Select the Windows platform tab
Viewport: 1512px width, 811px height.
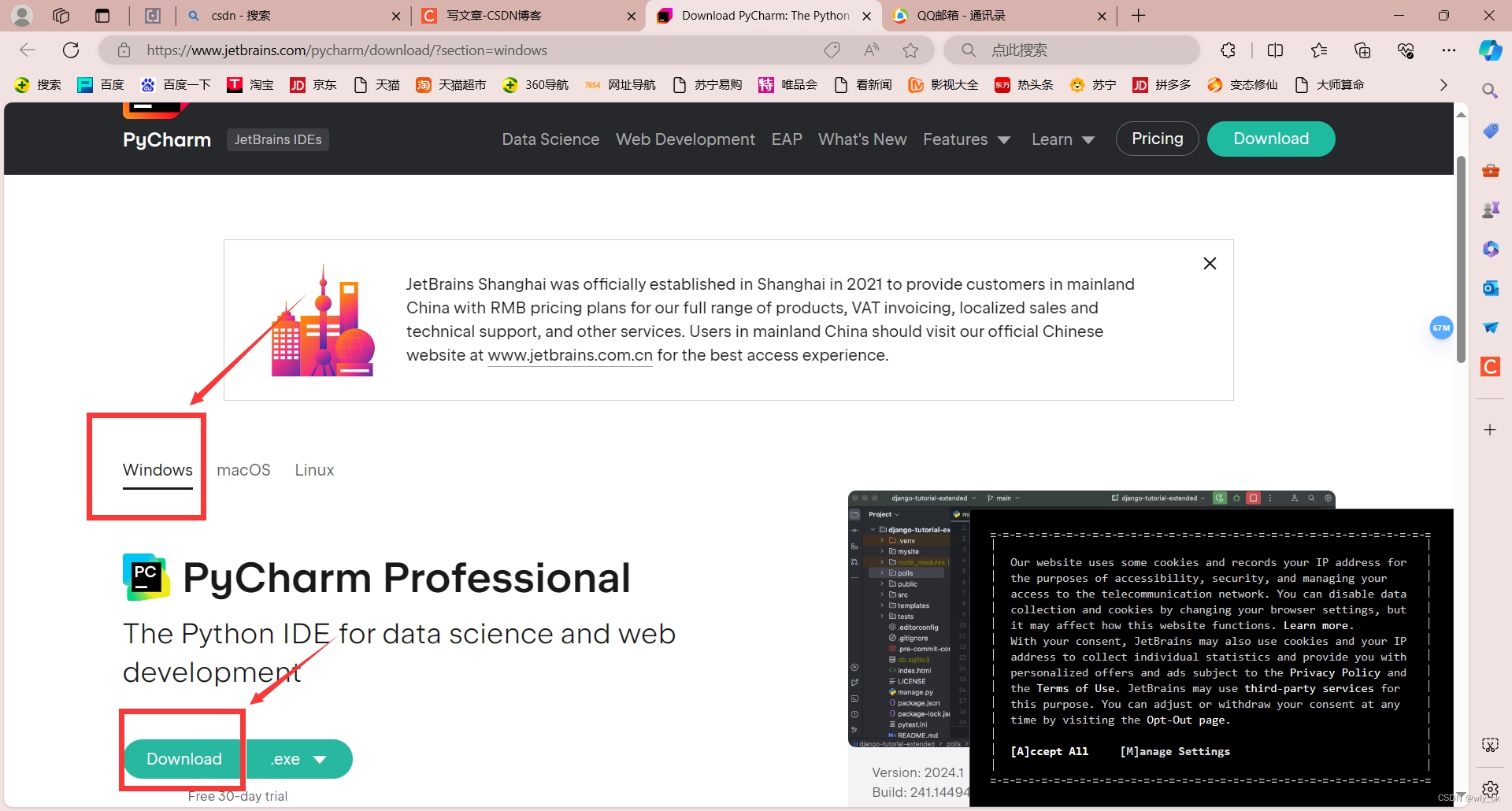pos(157,470)
